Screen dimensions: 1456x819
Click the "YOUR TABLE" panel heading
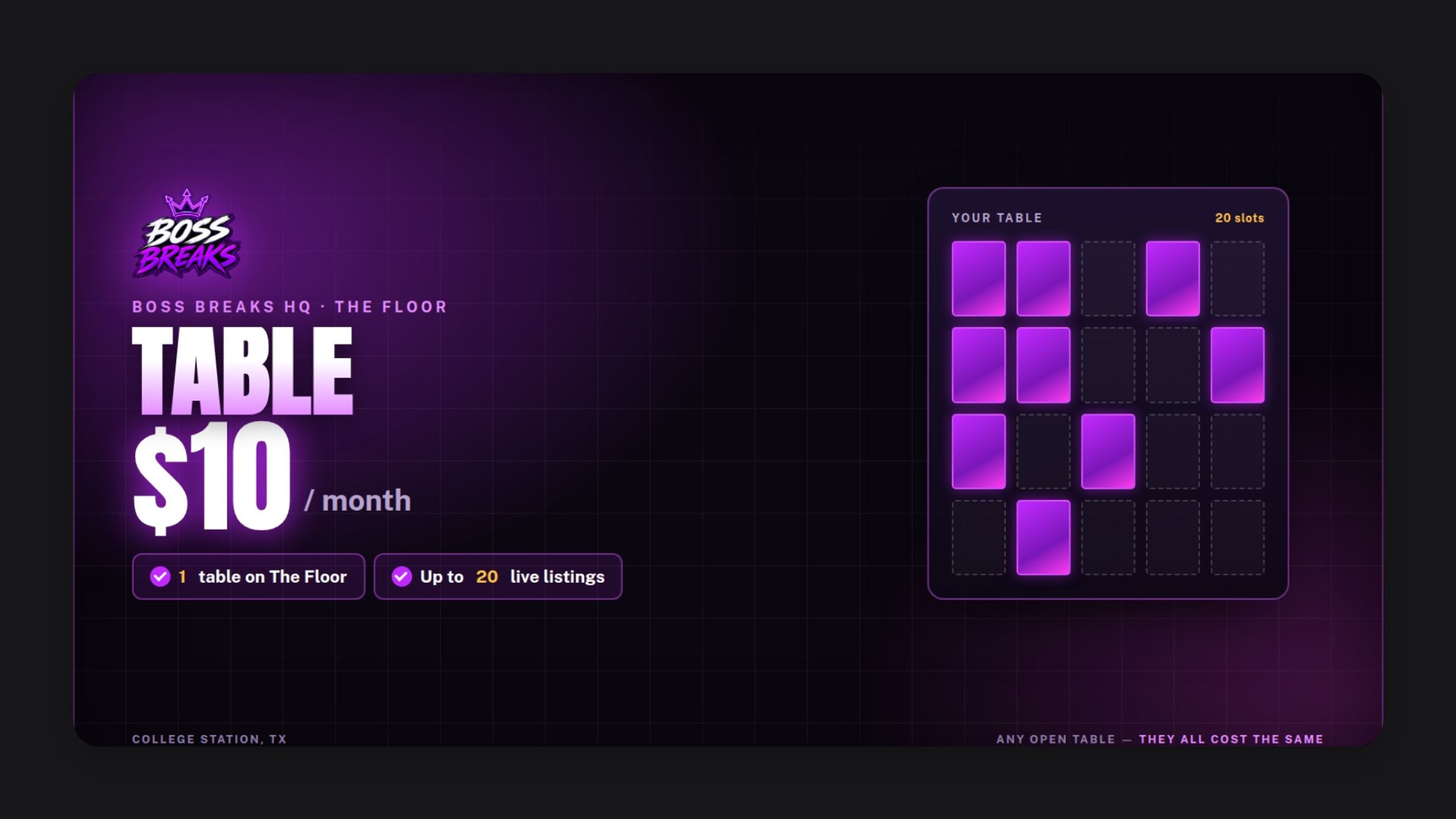click(997, 218)
